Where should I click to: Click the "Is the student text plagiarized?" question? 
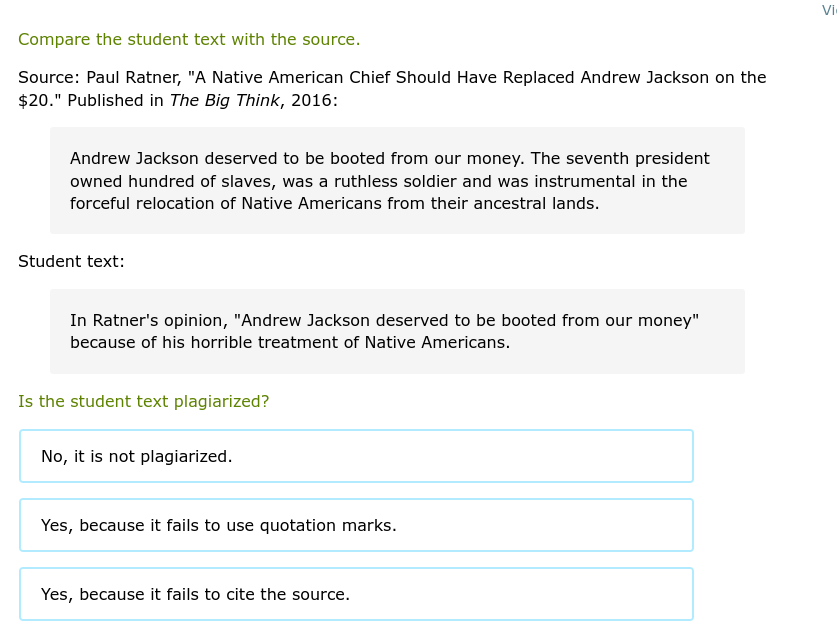point(142,401)
